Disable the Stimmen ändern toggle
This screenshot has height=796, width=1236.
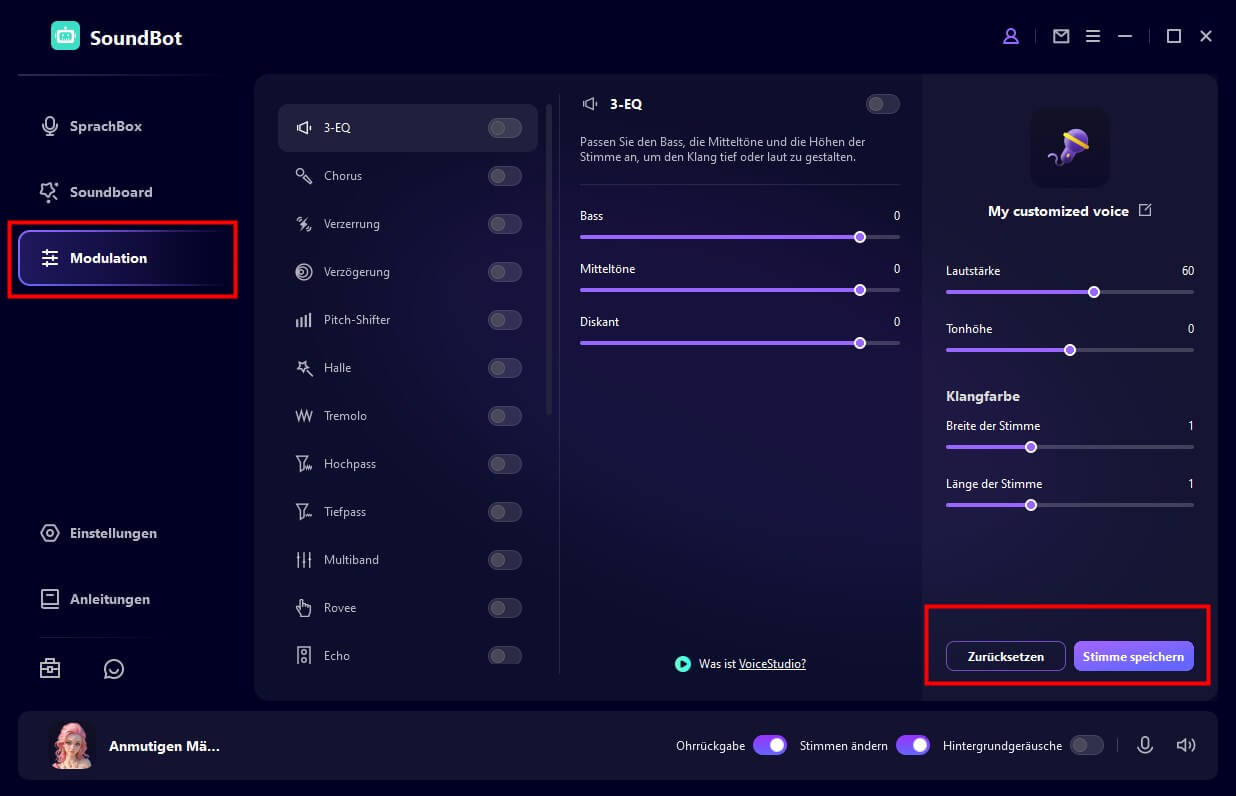913,745
